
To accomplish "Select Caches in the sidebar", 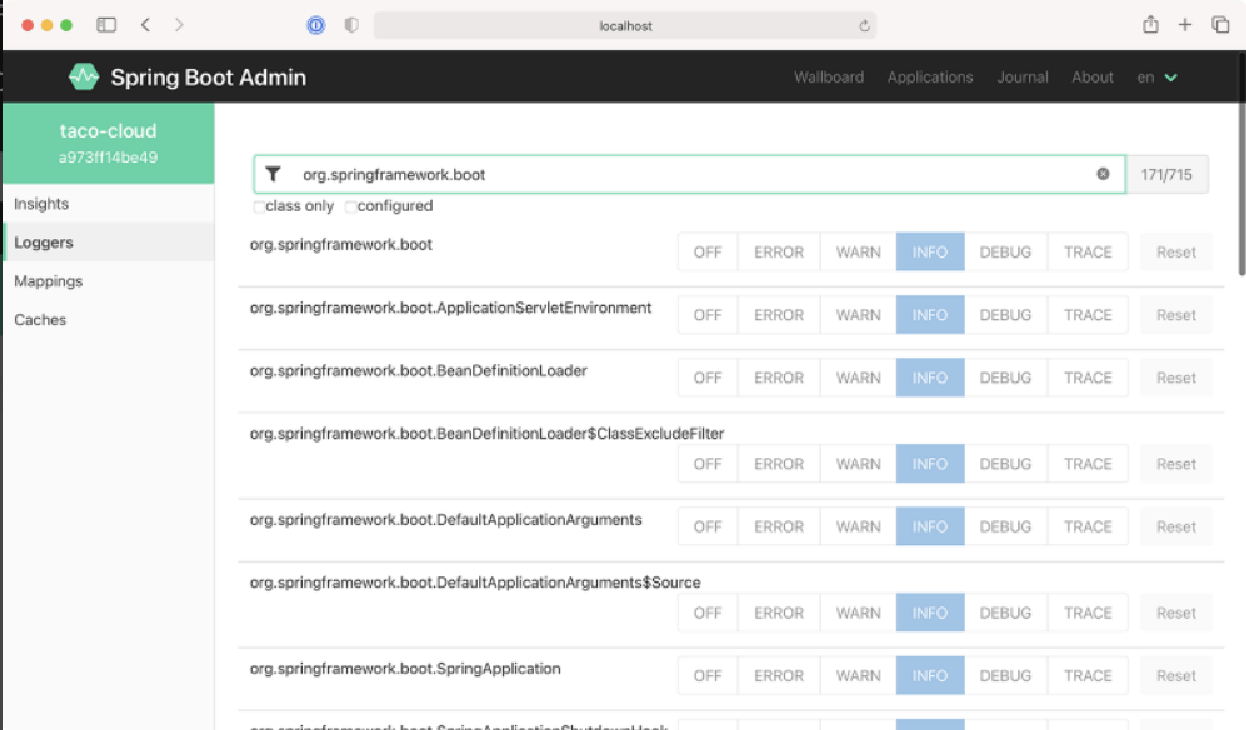I will tap(107, 320).
